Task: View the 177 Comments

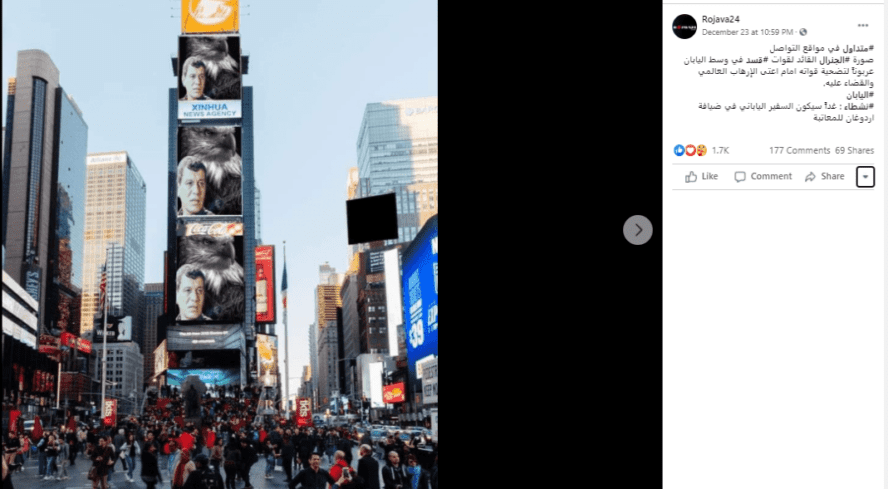Action: (799, 150)
